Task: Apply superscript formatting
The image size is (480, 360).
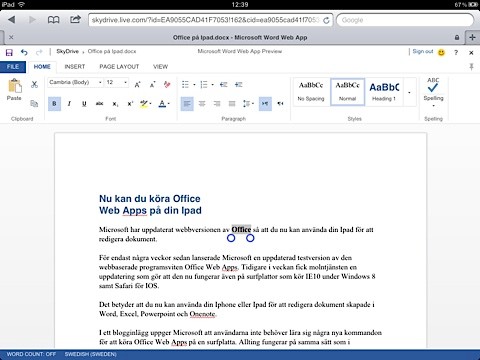Action: point(130,104)
